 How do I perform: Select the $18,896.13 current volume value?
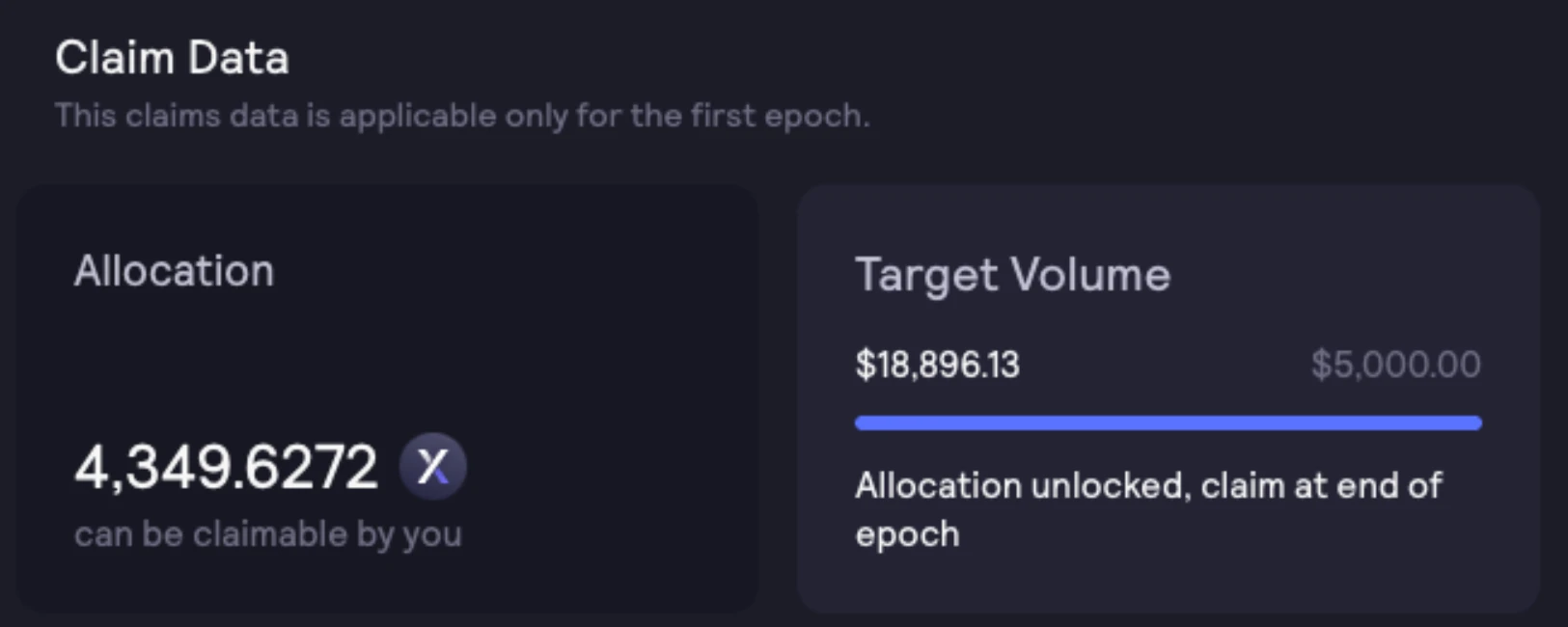(x=937, y=365)
